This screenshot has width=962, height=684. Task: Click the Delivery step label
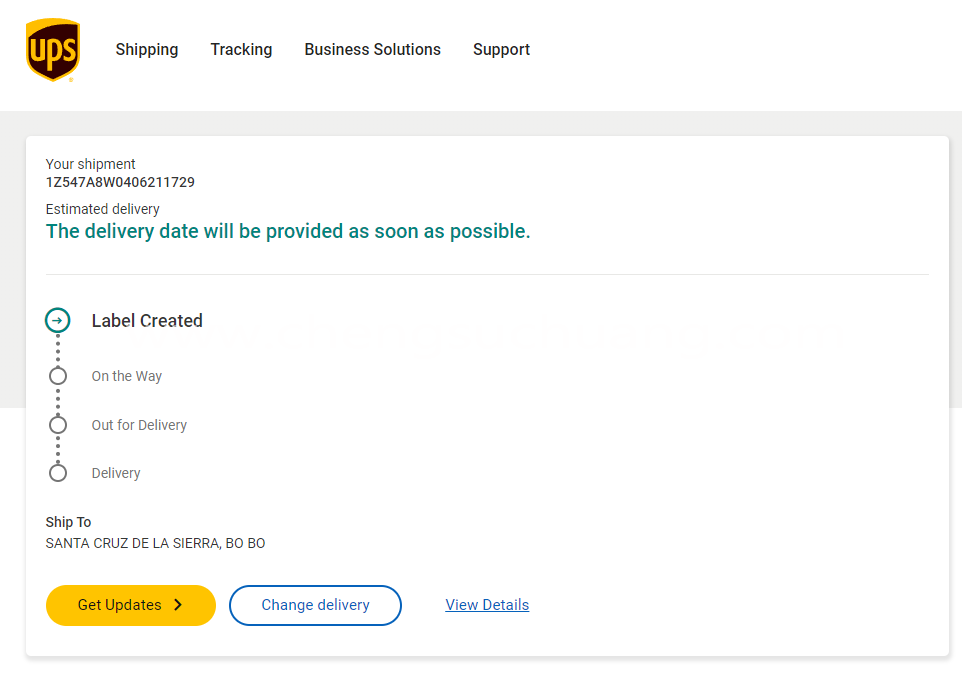[x=116, y=473]
